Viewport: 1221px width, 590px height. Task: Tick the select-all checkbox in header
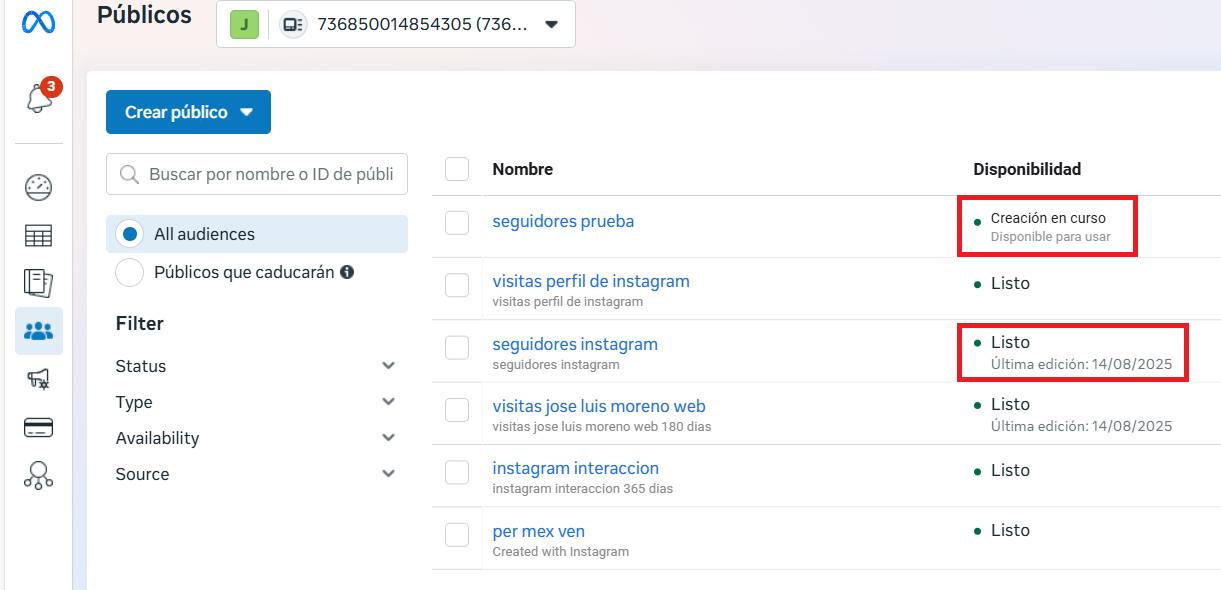[x=457, y=169]
